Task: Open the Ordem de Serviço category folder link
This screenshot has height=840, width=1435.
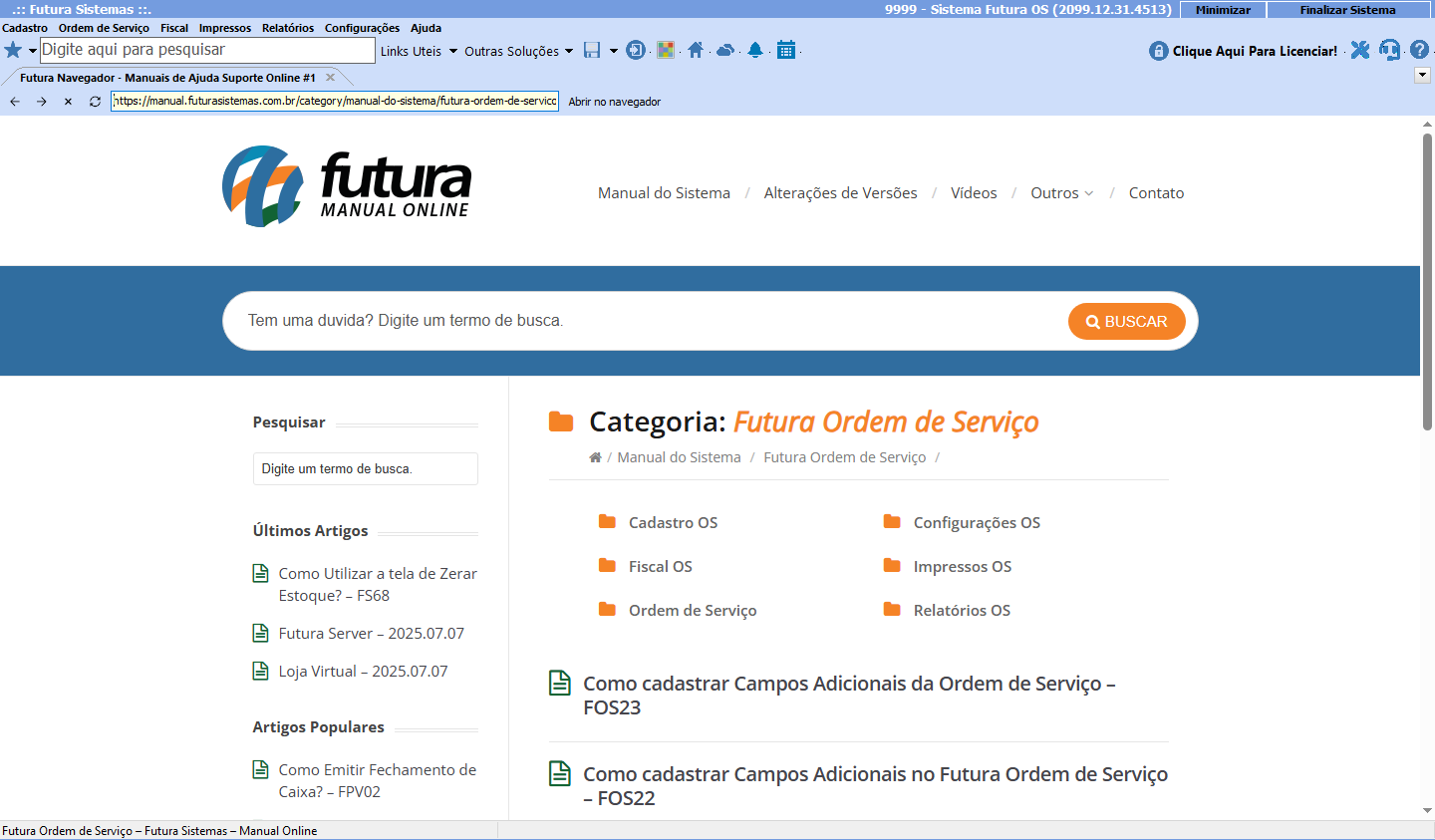Action: click(x=693, y=610)
